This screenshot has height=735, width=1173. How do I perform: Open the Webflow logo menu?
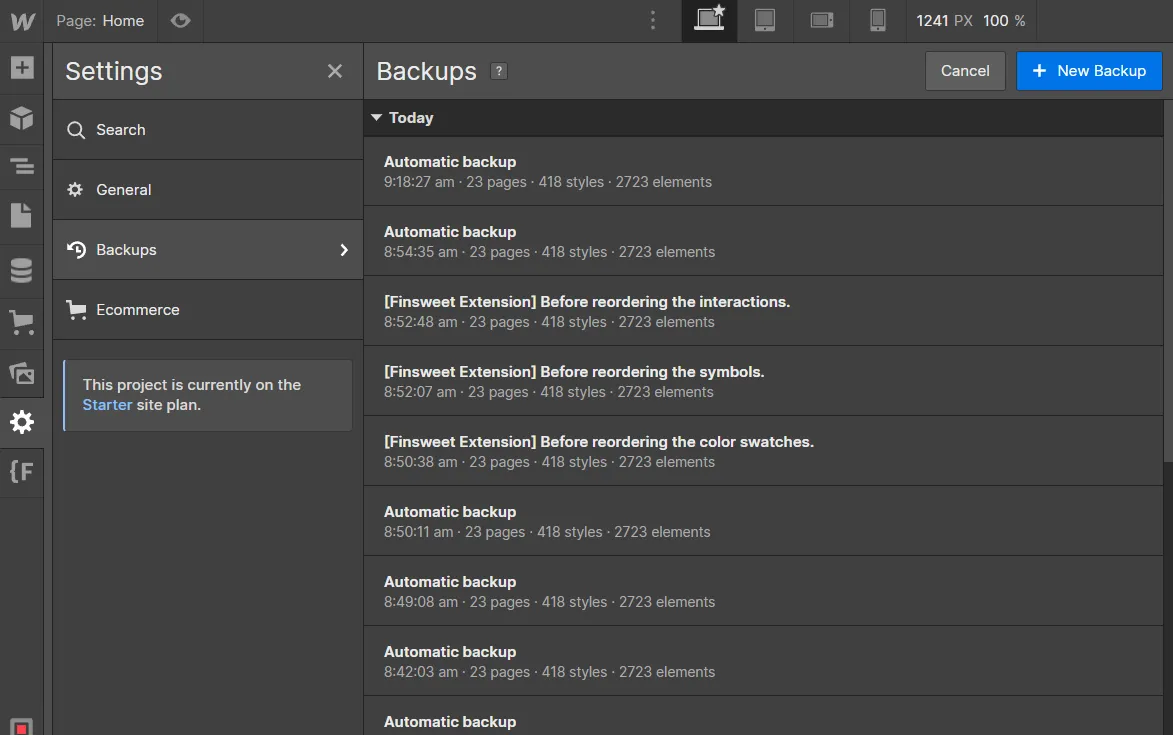pos(22,21)
